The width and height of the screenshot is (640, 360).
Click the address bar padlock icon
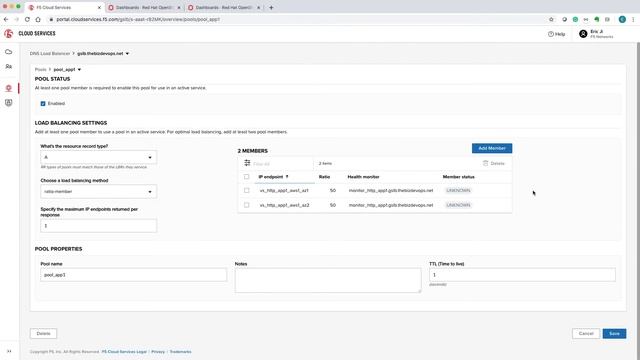pyautogui.click(x=51, y=19)
